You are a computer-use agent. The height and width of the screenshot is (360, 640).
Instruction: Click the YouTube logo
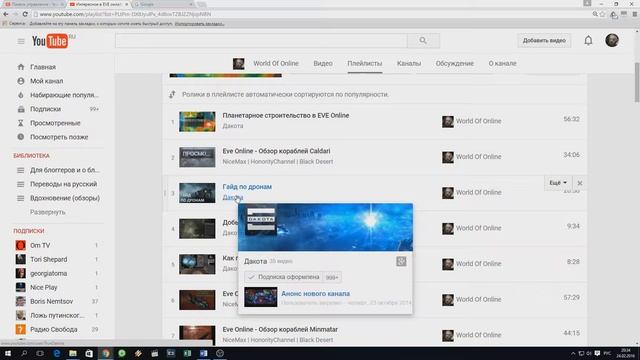[50, 41]
